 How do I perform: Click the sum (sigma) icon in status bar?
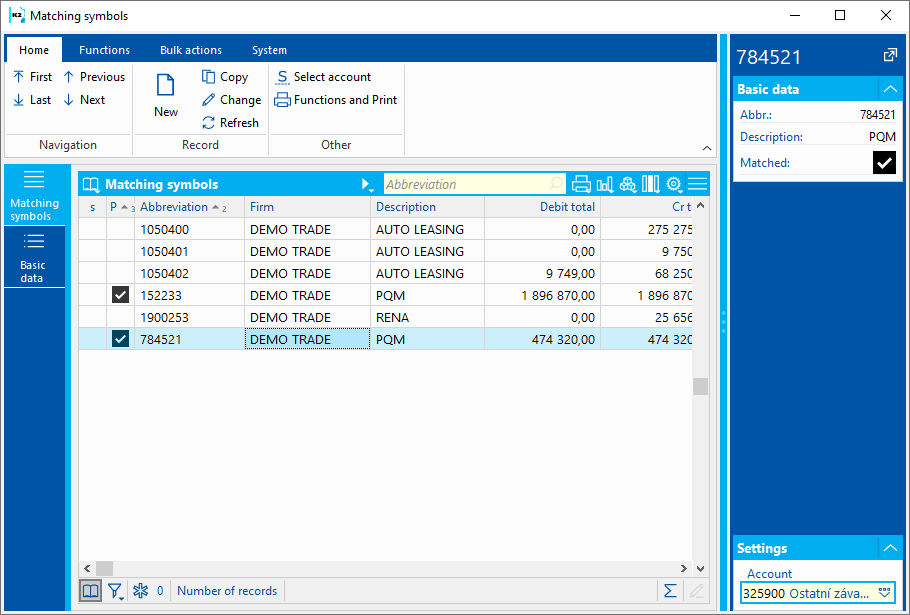pos(670,591)
